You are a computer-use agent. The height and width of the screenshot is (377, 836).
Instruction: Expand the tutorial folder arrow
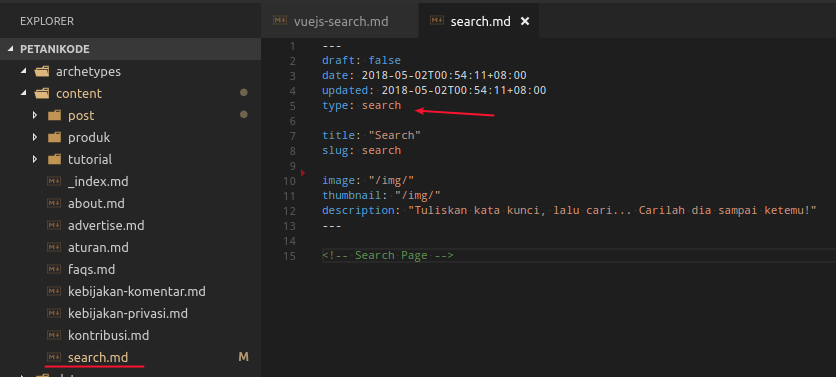35,159
